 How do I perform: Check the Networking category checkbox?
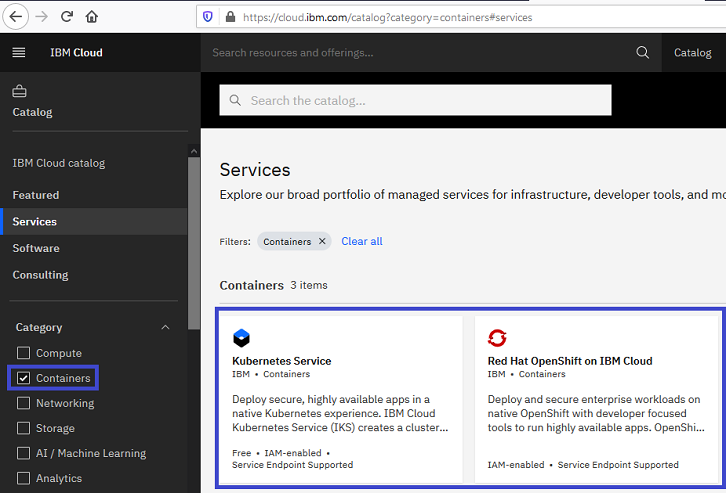click(x=23, y=403)
